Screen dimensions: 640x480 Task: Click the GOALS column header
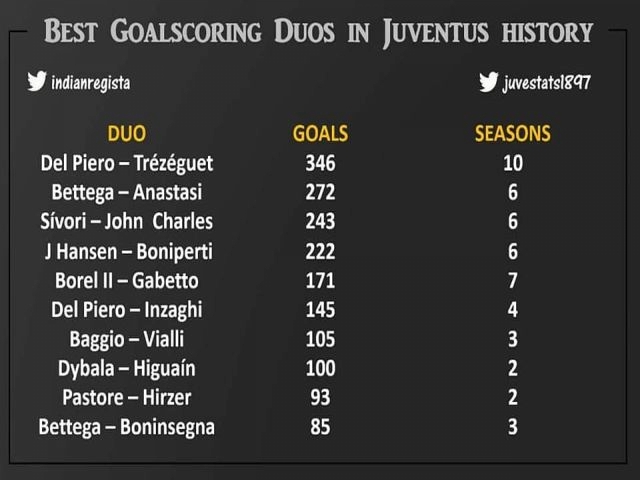tap(320, 133)
